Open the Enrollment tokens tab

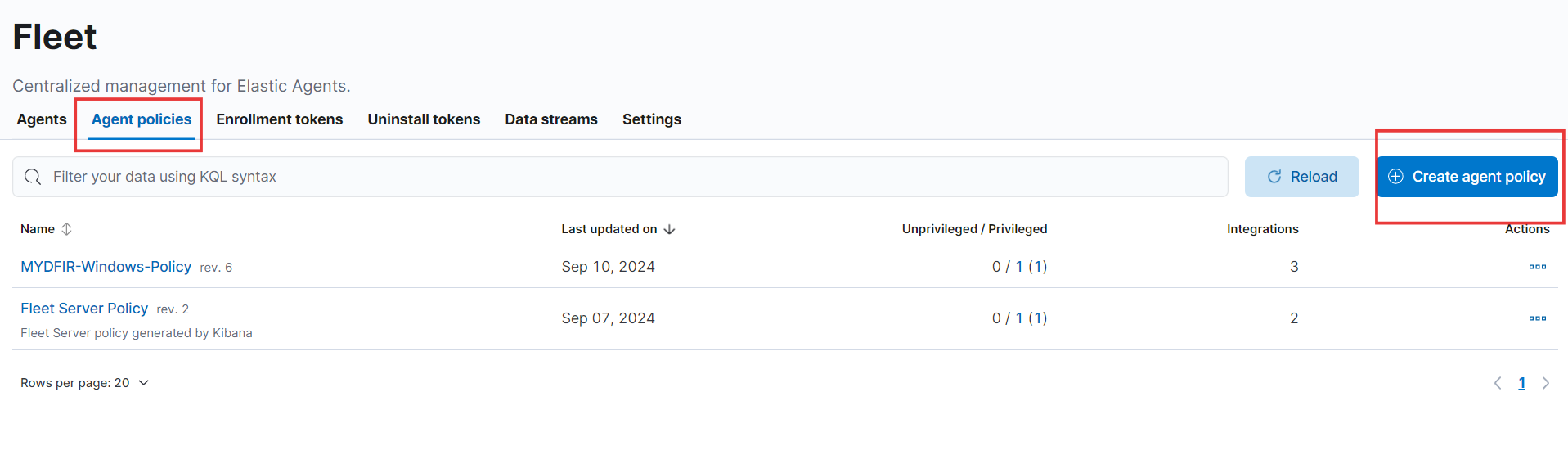click(x=280, y=119)
